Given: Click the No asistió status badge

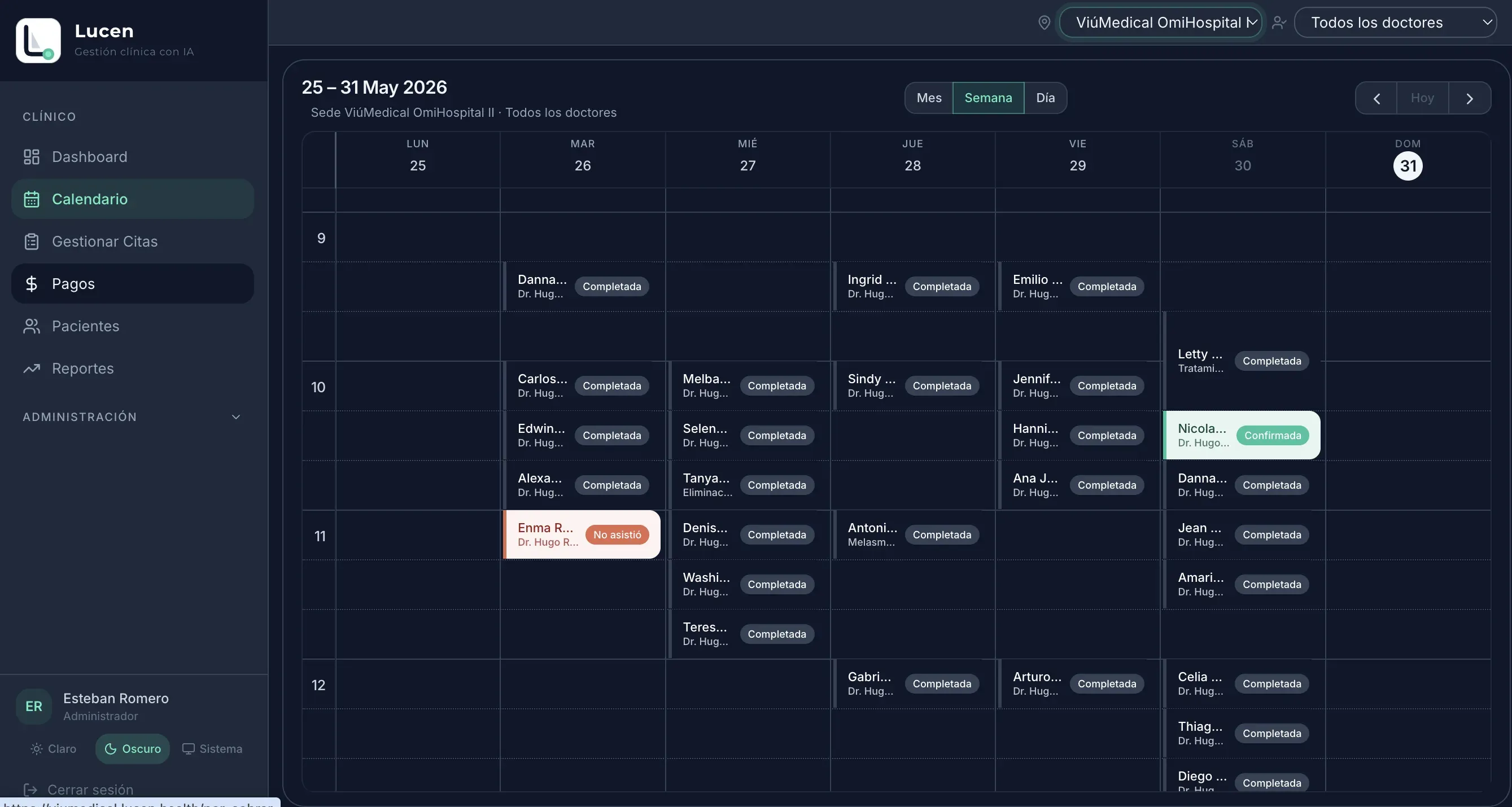Looking at the screenshot, I should (617, 534).
